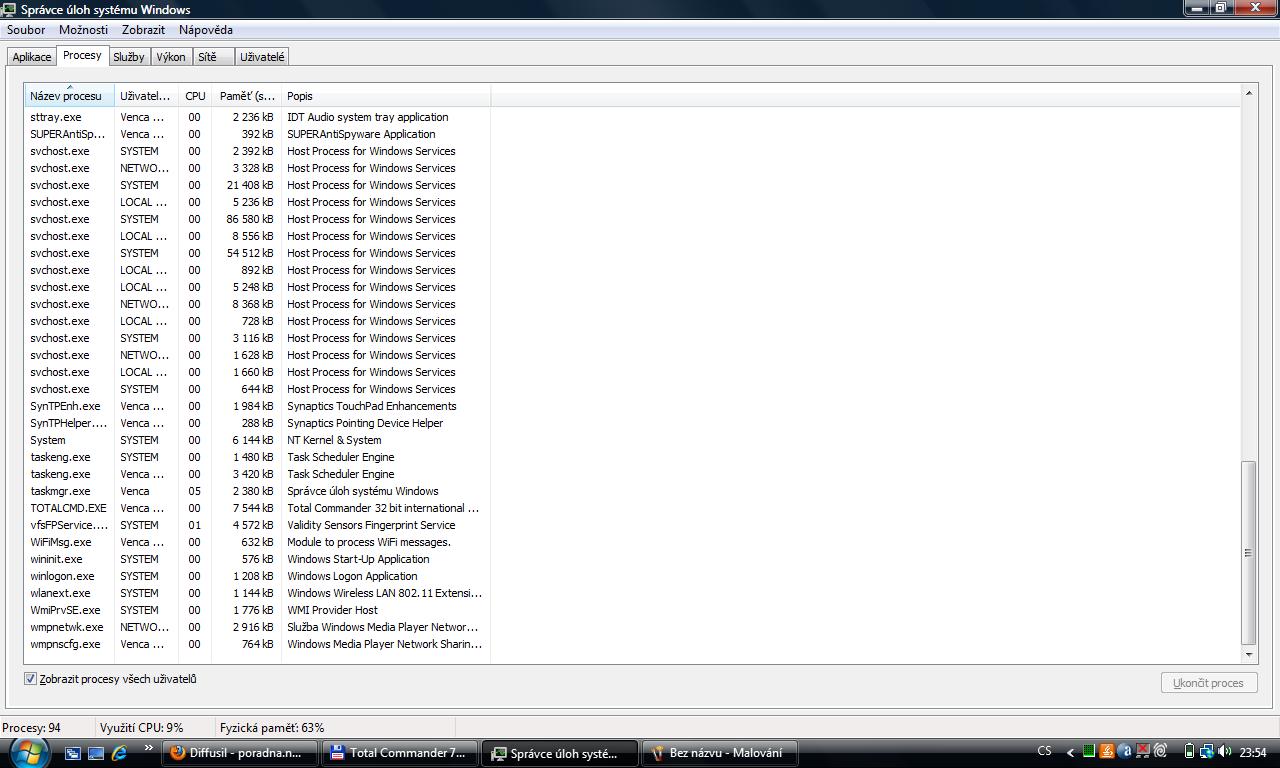Click the blue 'a' tray icon

pos(1125,752)
